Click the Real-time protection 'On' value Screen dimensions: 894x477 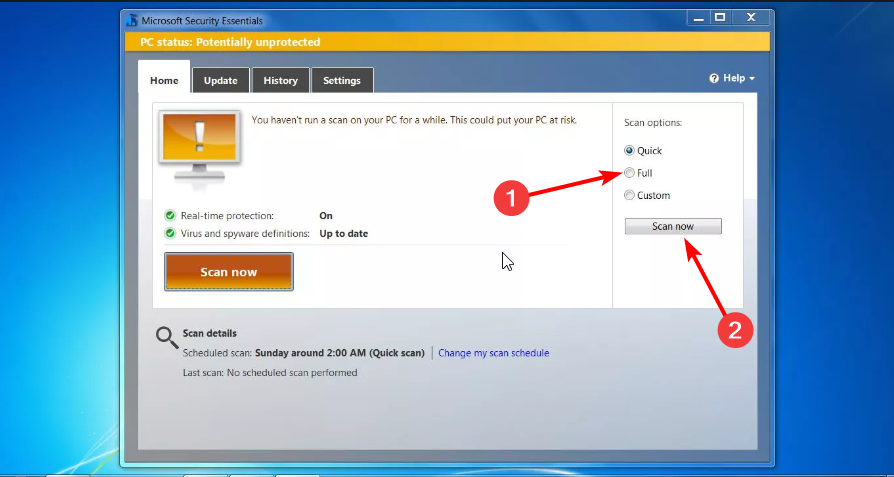326,215
